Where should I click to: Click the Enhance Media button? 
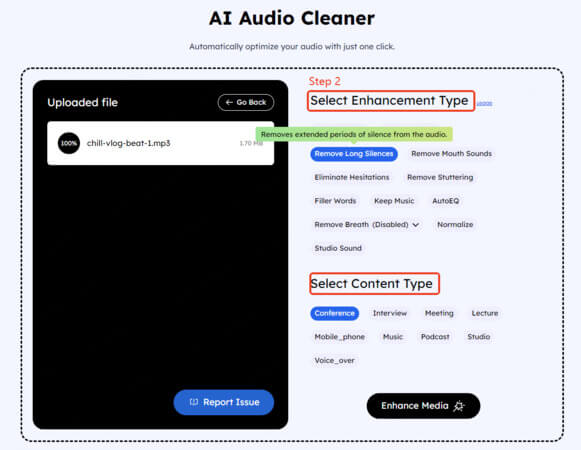423,406
